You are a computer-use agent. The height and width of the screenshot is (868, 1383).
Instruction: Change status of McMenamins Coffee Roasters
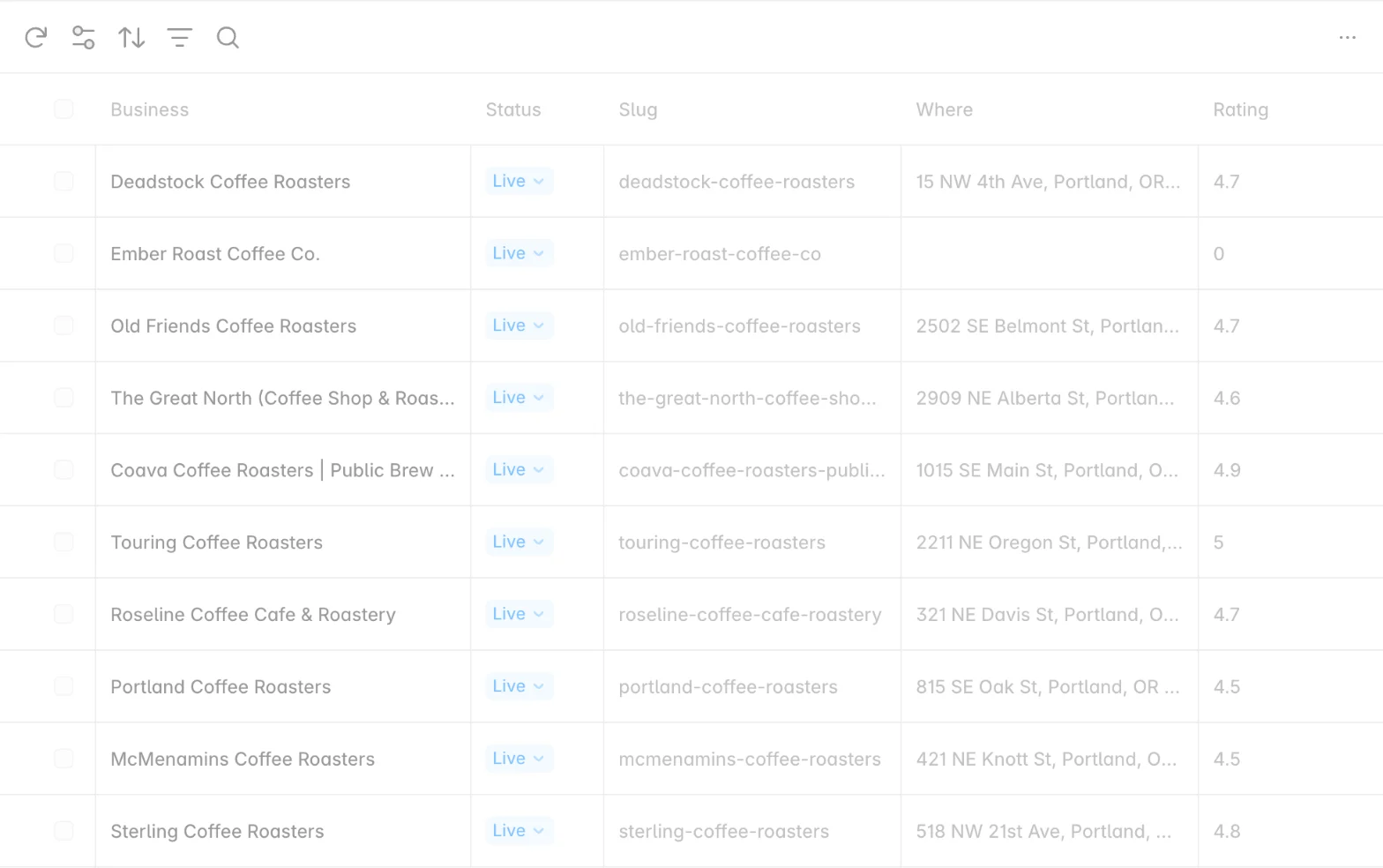[x=519, y=759]
